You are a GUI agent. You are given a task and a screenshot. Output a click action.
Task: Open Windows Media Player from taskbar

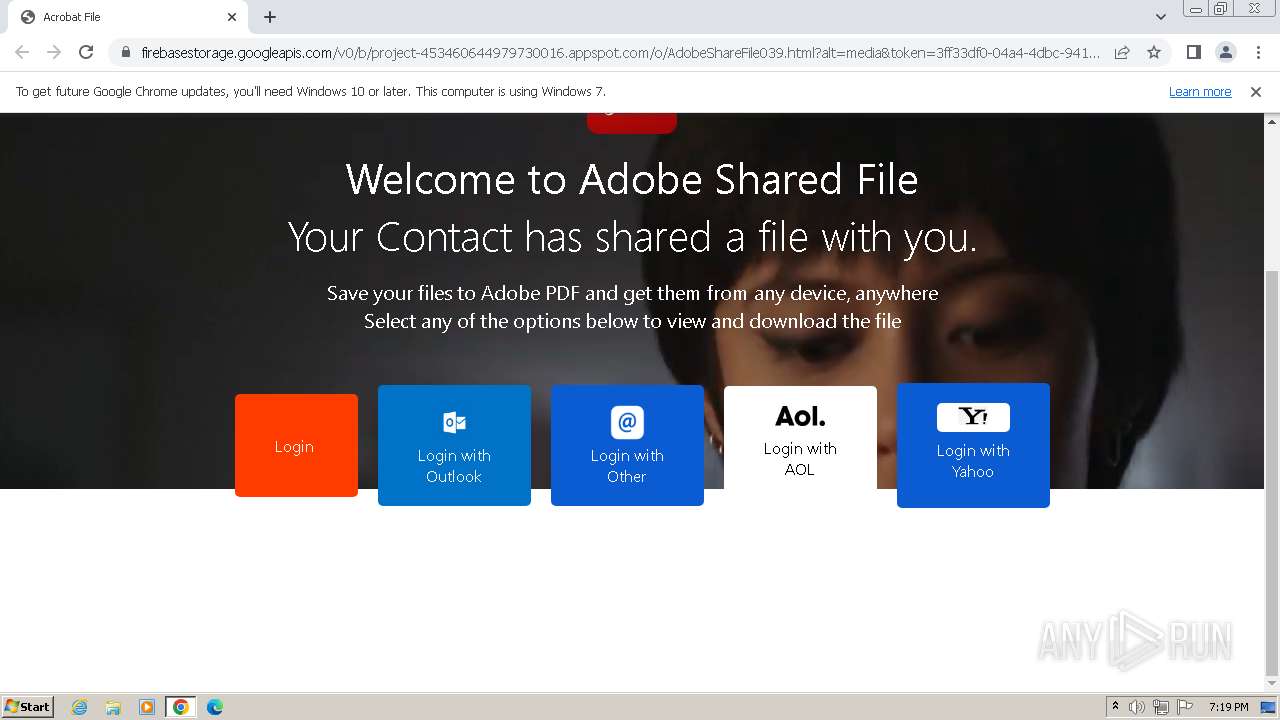147,707
